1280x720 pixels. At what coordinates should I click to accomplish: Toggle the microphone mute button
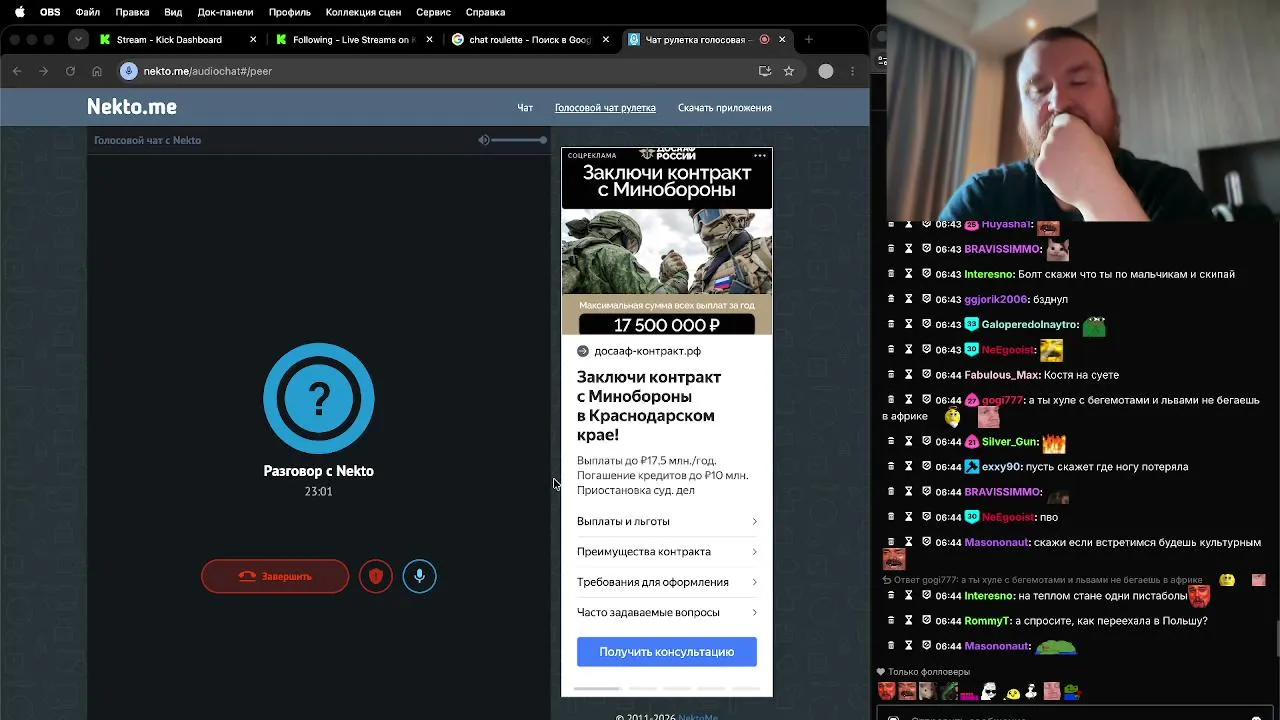420,576
